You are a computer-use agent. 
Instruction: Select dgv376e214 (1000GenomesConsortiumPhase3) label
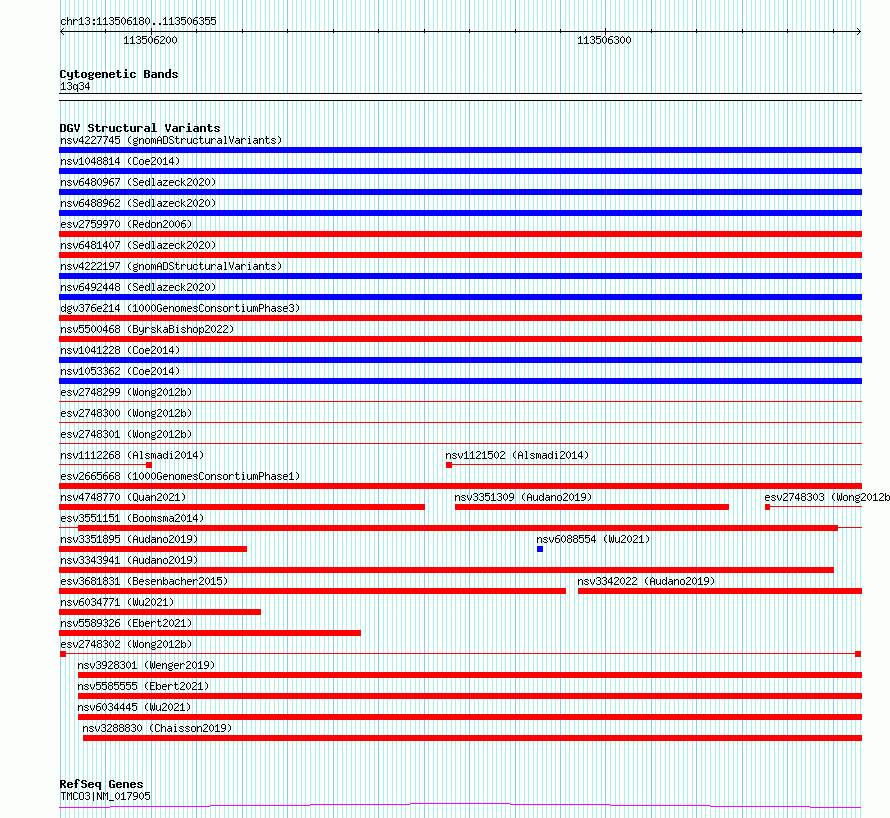tap(180, 308)
